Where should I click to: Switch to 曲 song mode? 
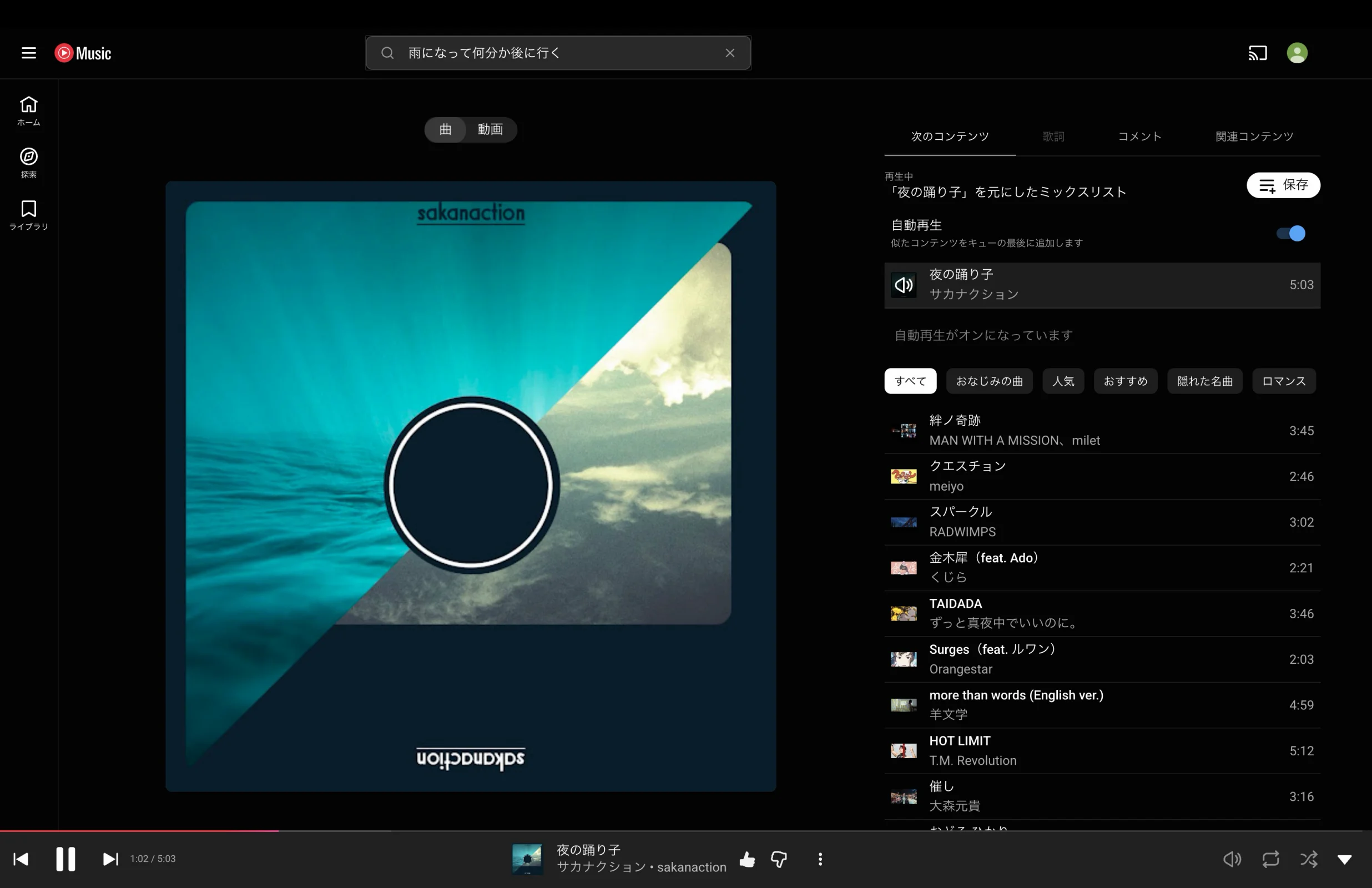coord(445,129)
